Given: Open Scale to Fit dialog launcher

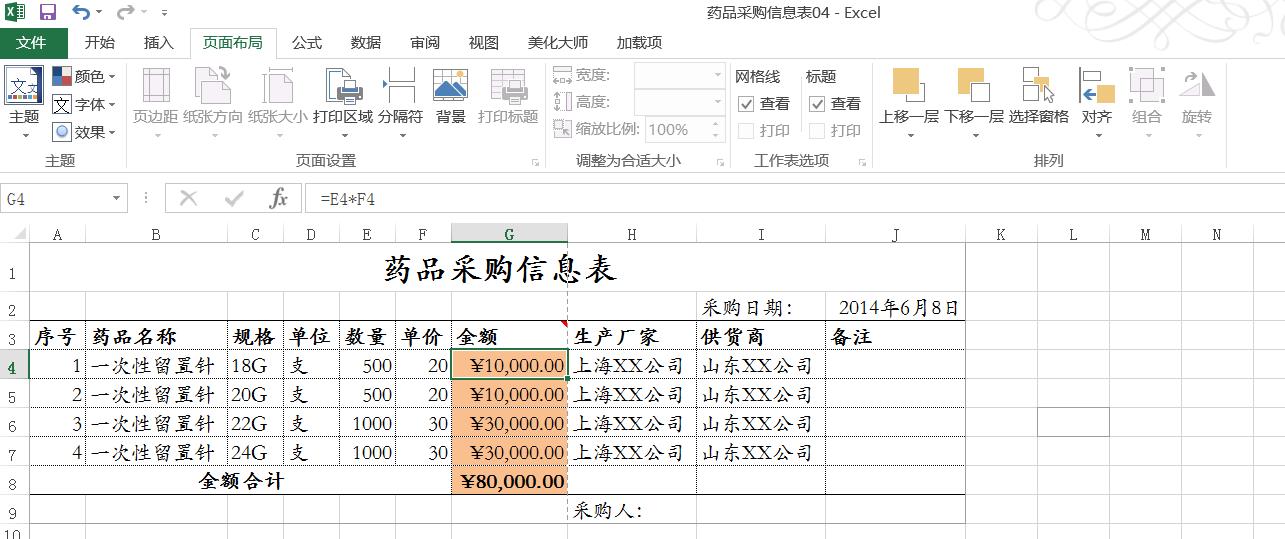Looking at the screenshot, I should 720,162.
